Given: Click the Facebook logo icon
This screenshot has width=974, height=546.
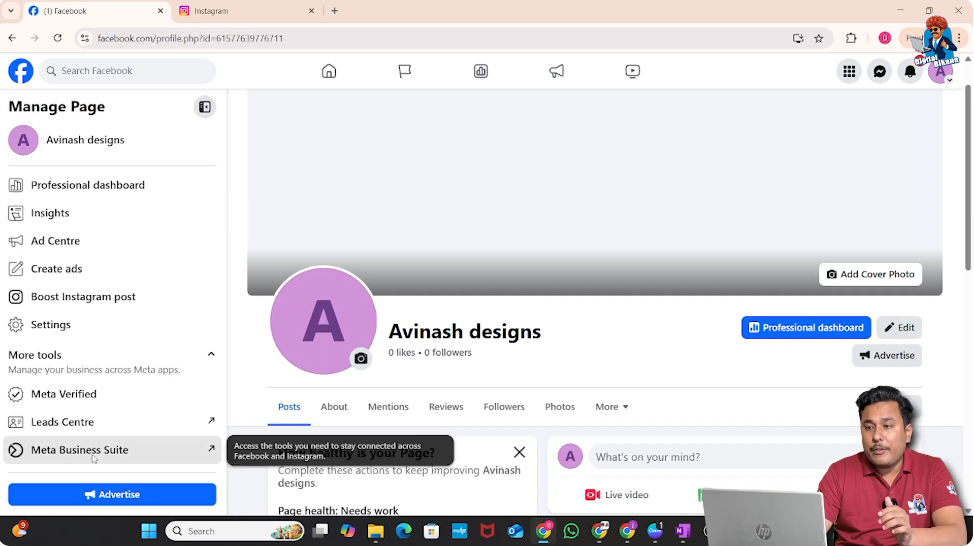Looking at the screenshot, I should [x=20, y=71].
